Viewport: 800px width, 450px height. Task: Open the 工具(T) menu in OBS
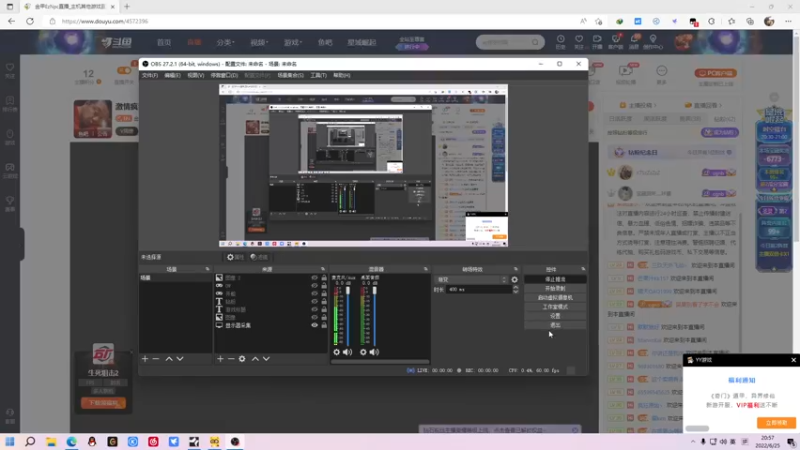pos(318,75)
